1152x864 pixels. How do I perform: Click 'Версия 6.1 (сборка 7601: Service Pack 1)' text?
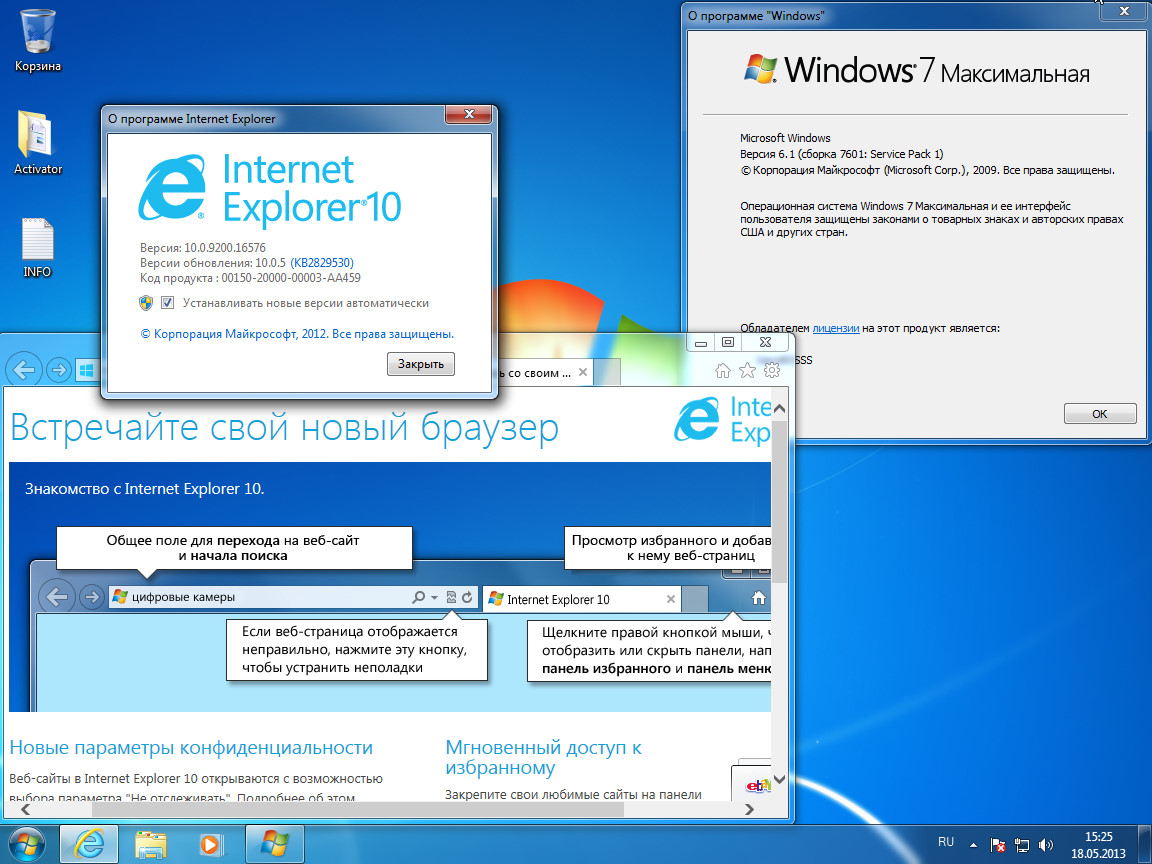[841, 154]
